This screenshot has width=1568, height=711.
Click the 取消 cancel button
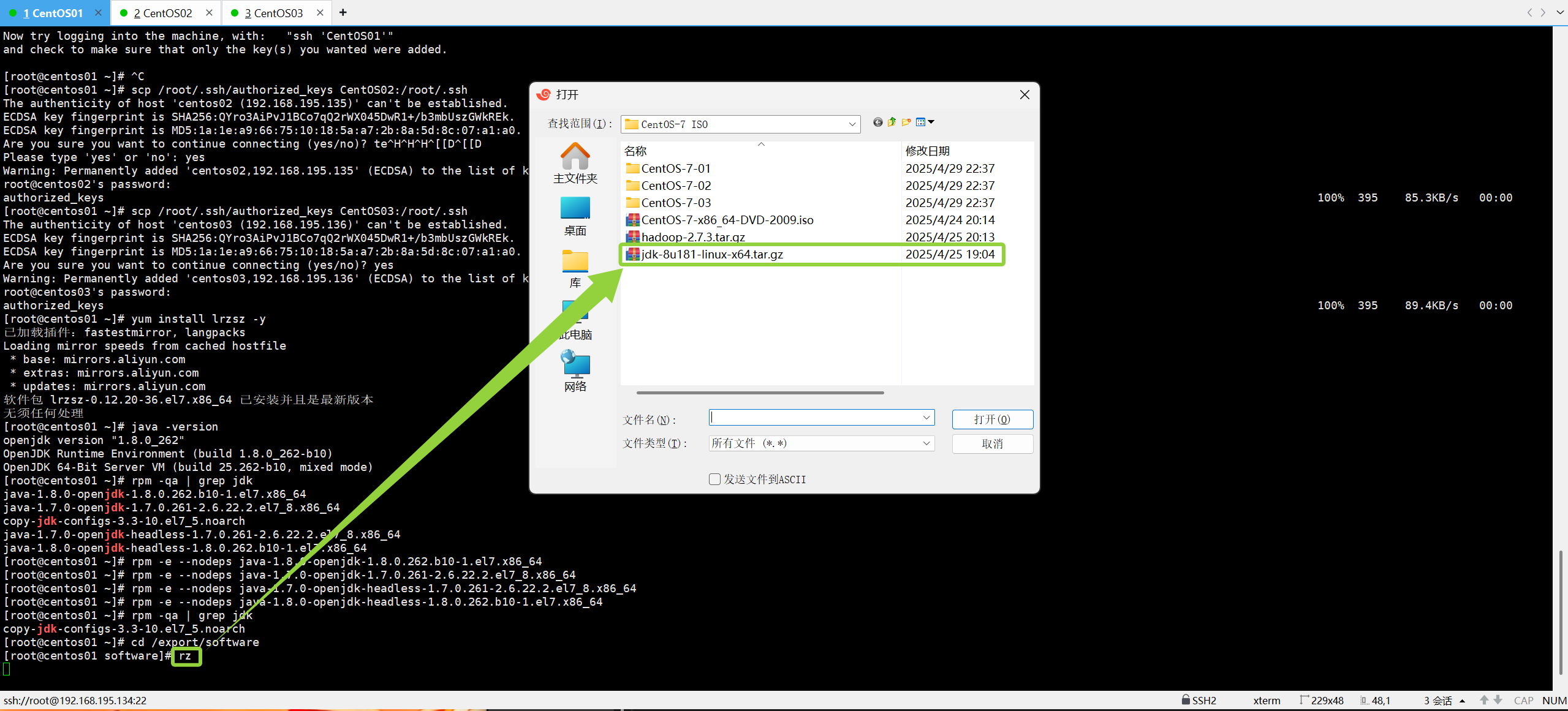(x=992, y=444)
